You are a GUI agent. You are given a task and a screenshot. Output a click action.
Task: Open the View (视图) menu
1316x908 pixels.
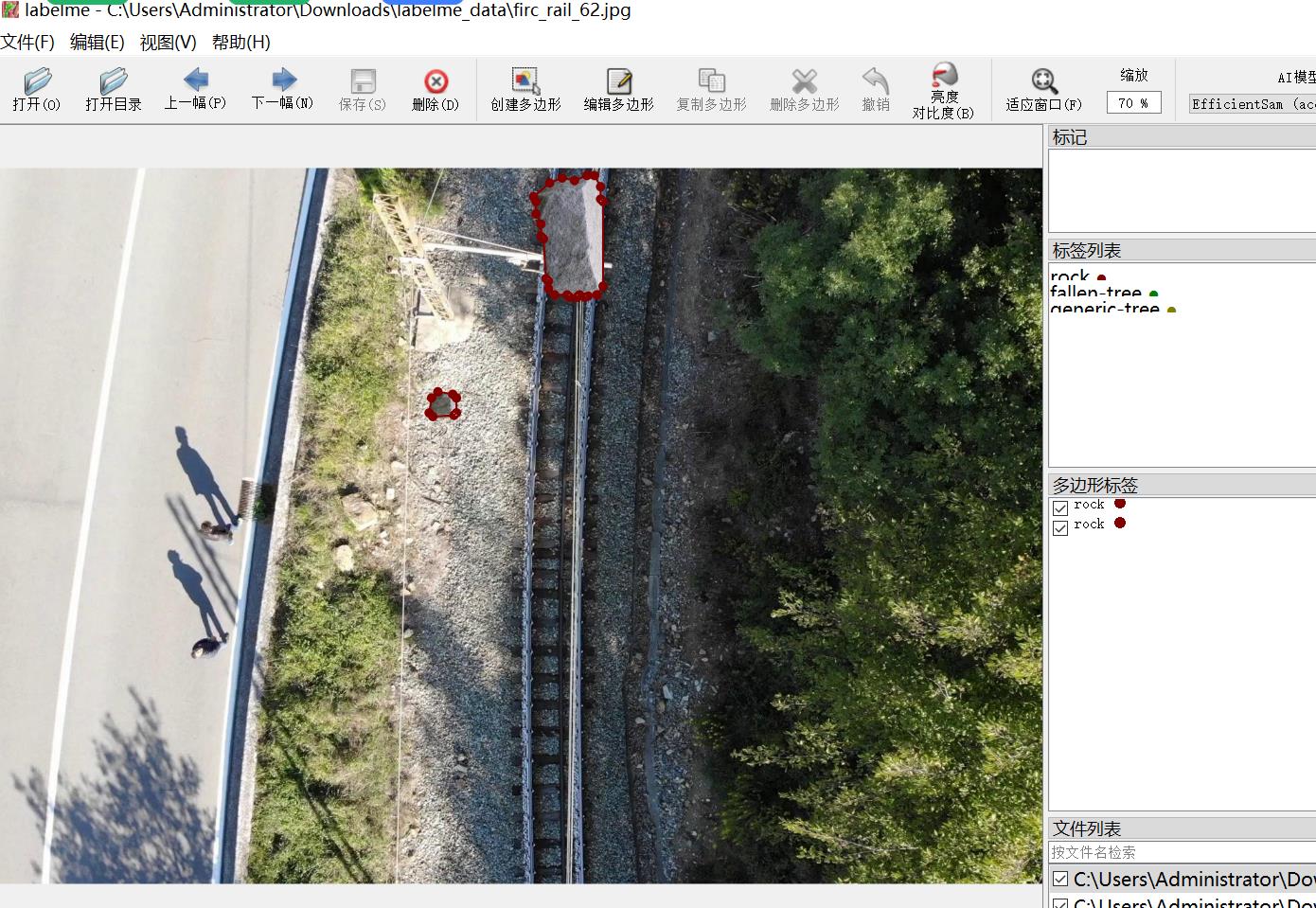168,42
